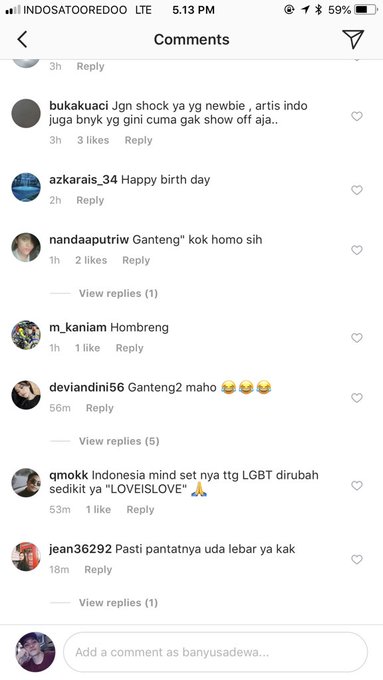383x680 pixels.
Task: Open the direct share paper plane icon
Action: [353, 39]
